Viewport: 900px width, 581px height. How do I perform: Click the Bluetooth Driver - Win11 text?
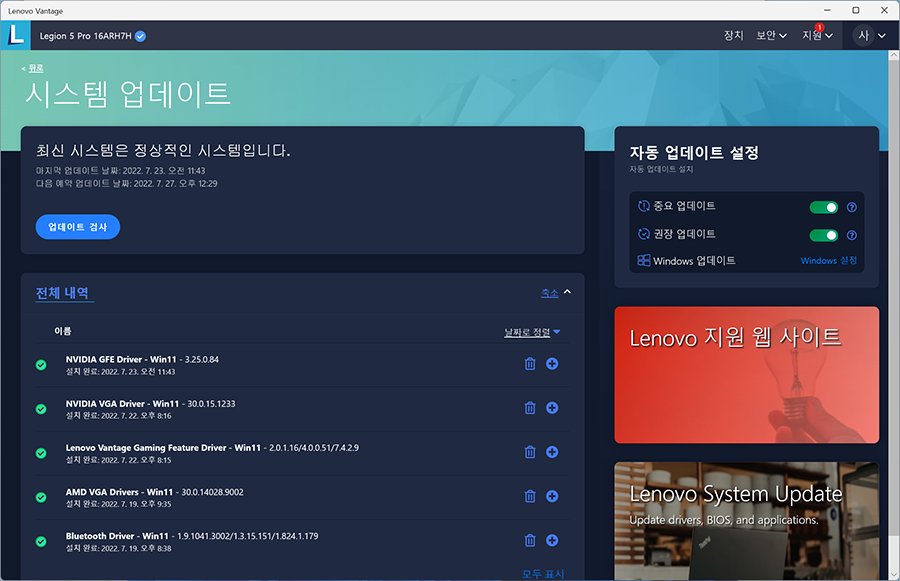point(117,536)
